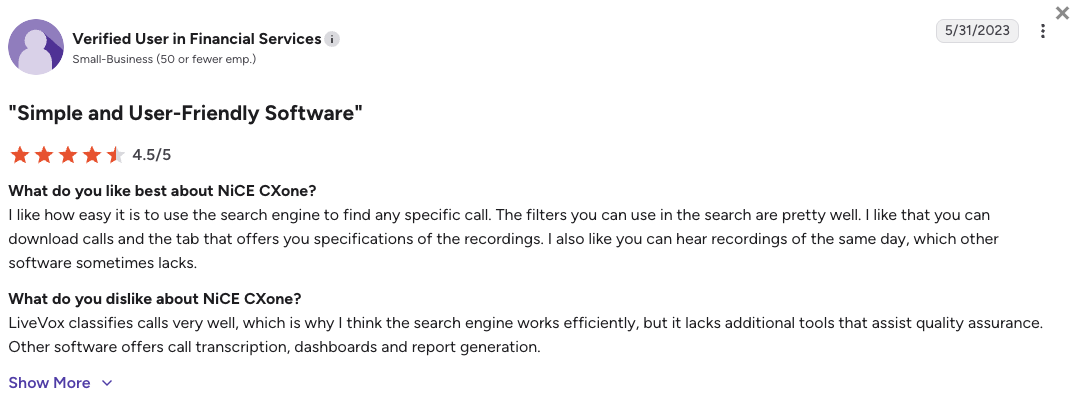Click Verified User in Financial Services name
1075x393 pixels.
197,38
